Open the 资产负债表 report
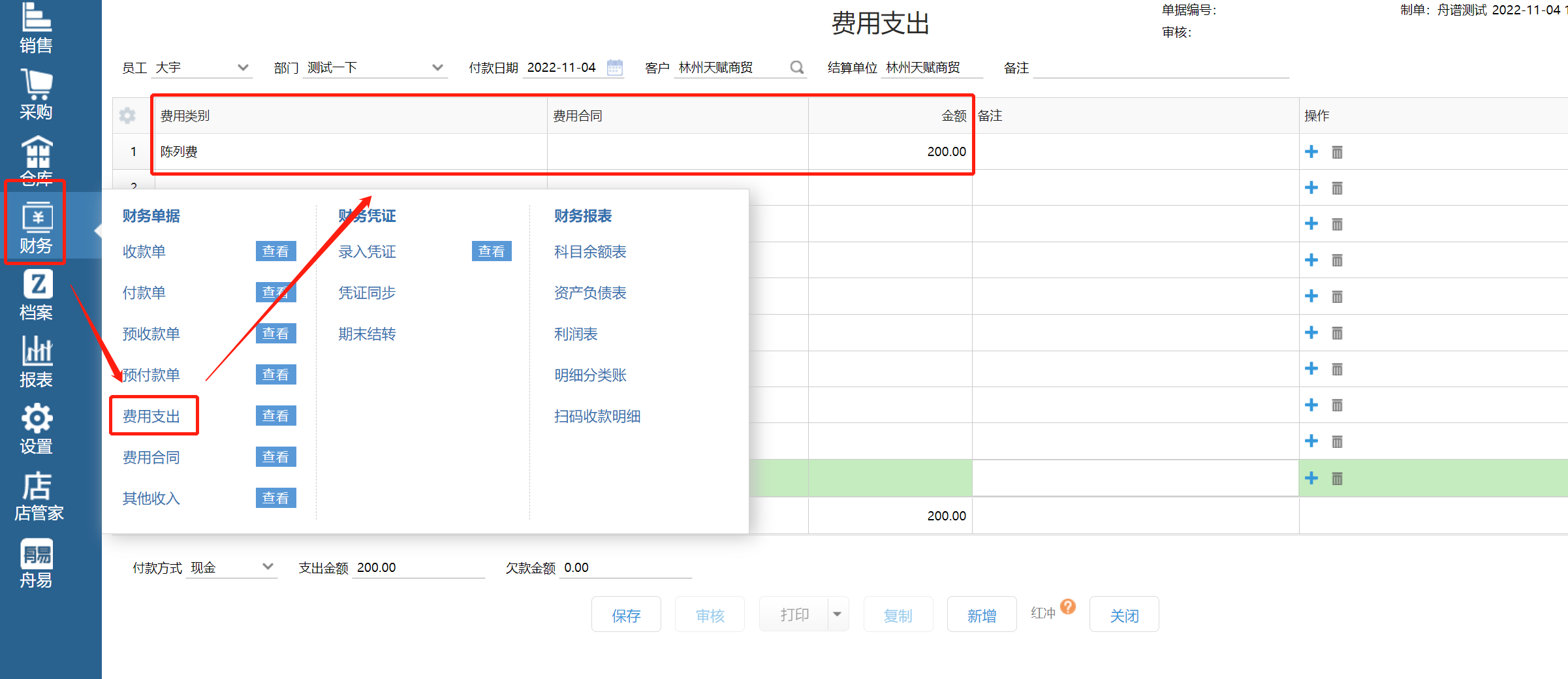1568x679 pixels. pyautogui.click(x=590, y=292)
